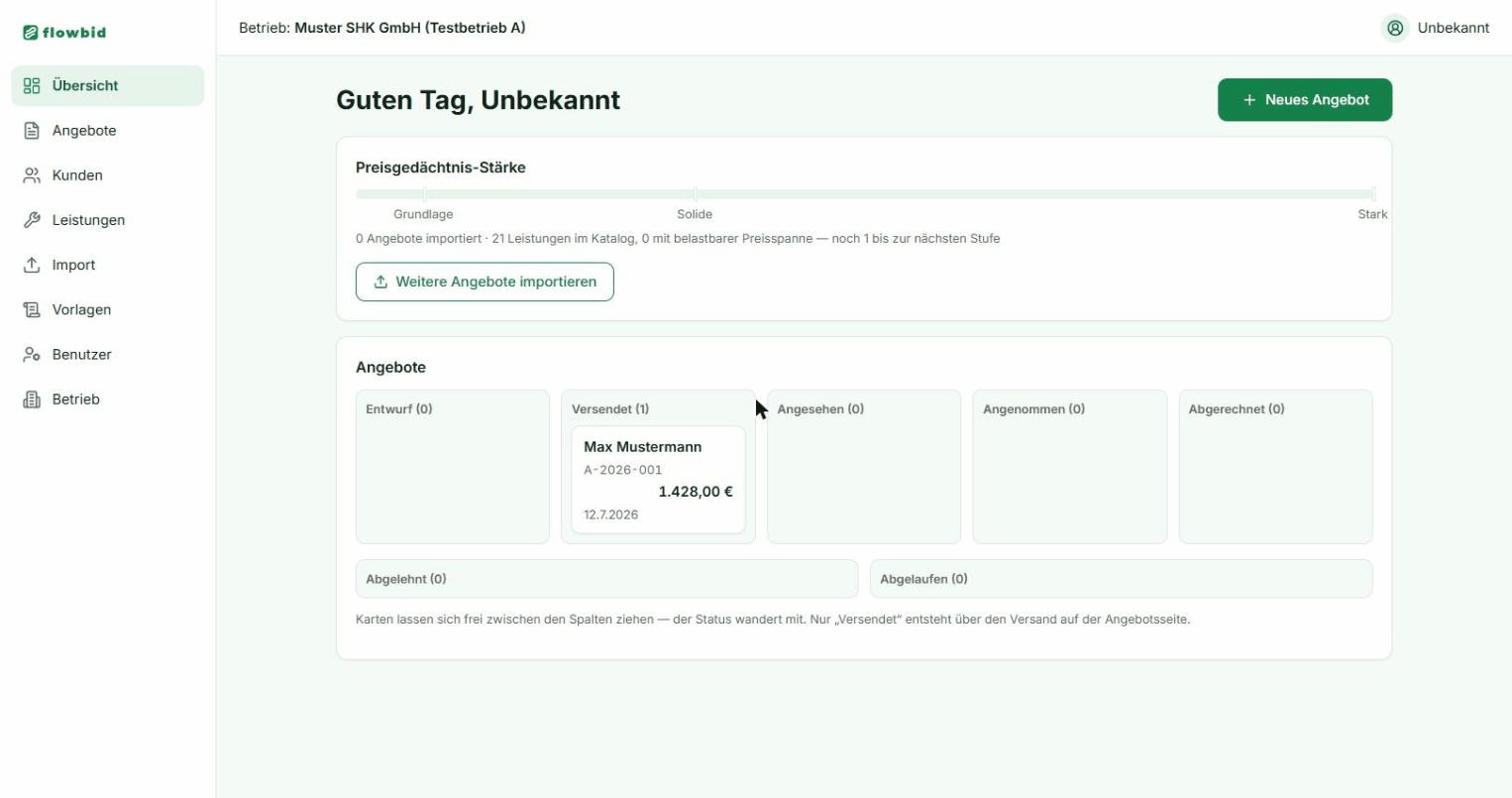Open the Max Mustermann offer card

(x=658, y=480)
